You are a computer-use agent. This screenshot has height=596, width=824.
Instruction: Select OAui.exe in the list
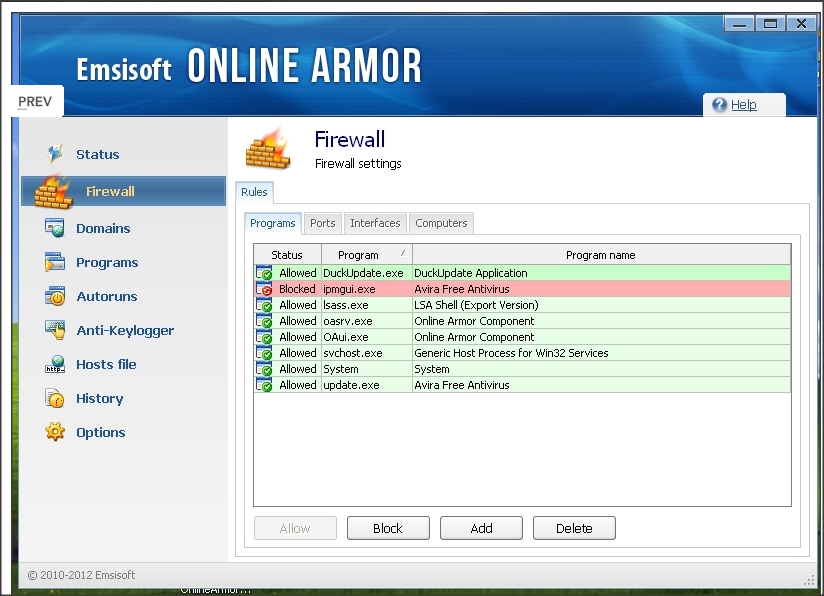[346, 337]
